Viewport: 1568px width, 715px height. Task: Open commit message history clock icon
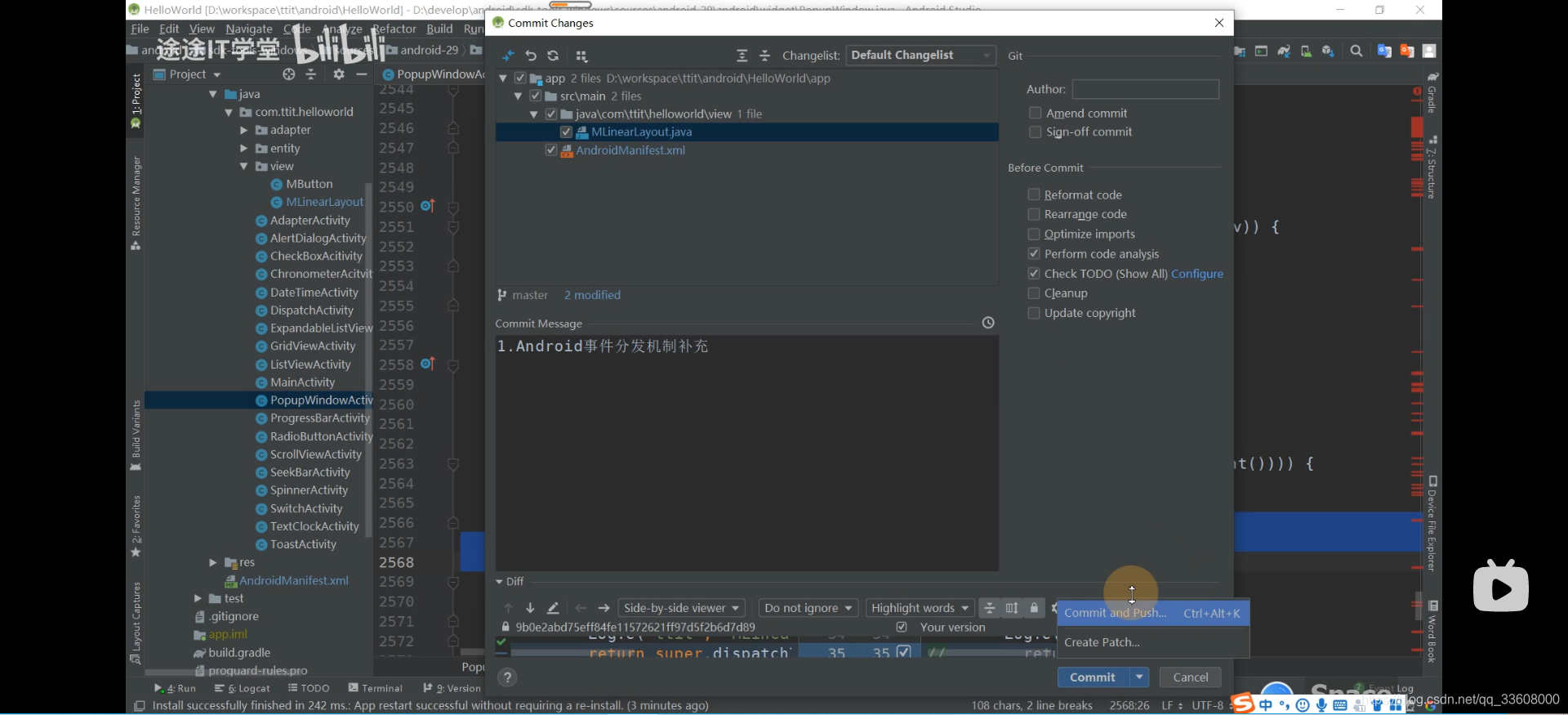(988, 323)
